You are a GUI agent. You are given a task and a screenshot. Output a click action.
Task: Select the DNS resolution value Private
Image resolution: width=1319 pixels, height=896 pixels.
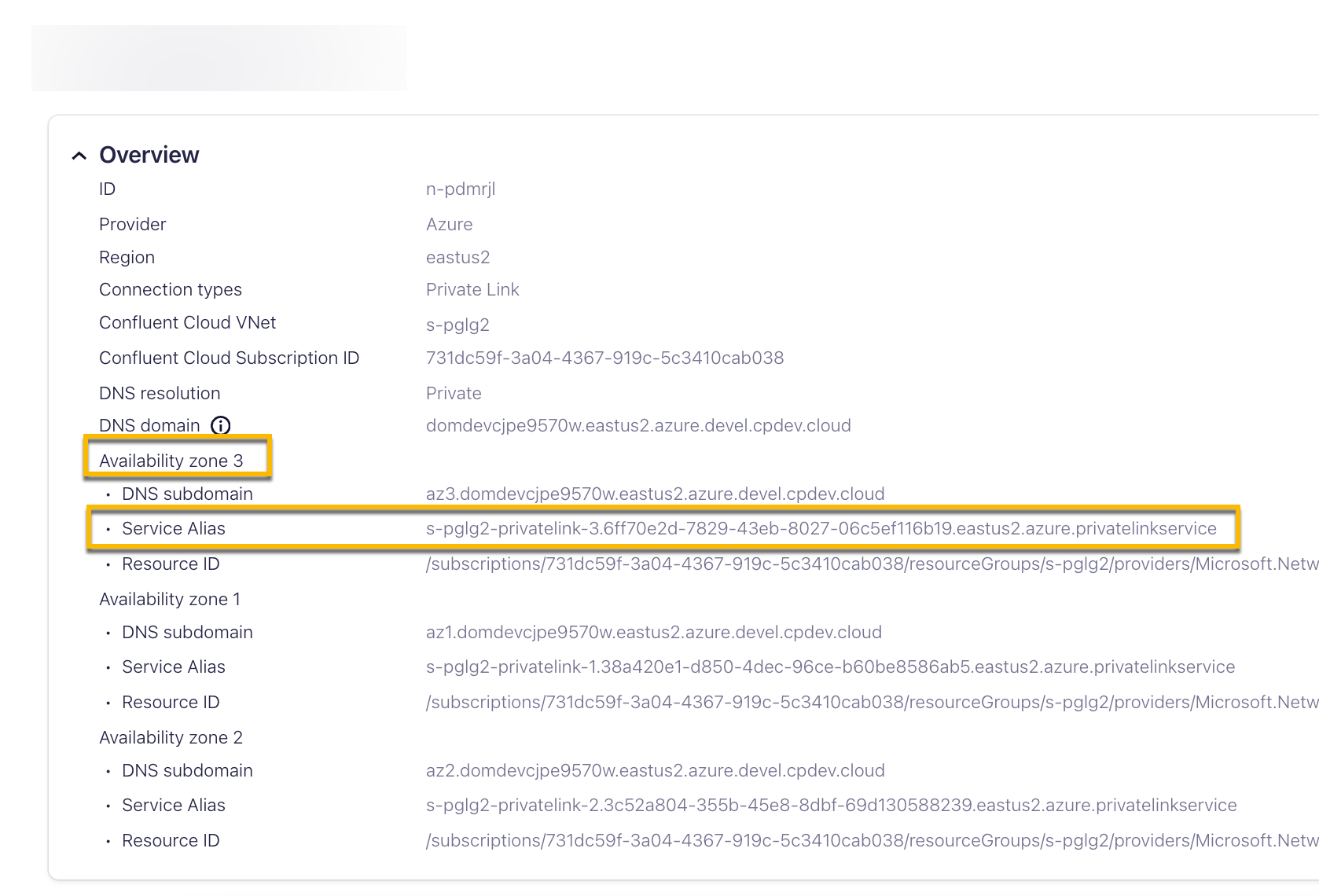tap(453, 393)
